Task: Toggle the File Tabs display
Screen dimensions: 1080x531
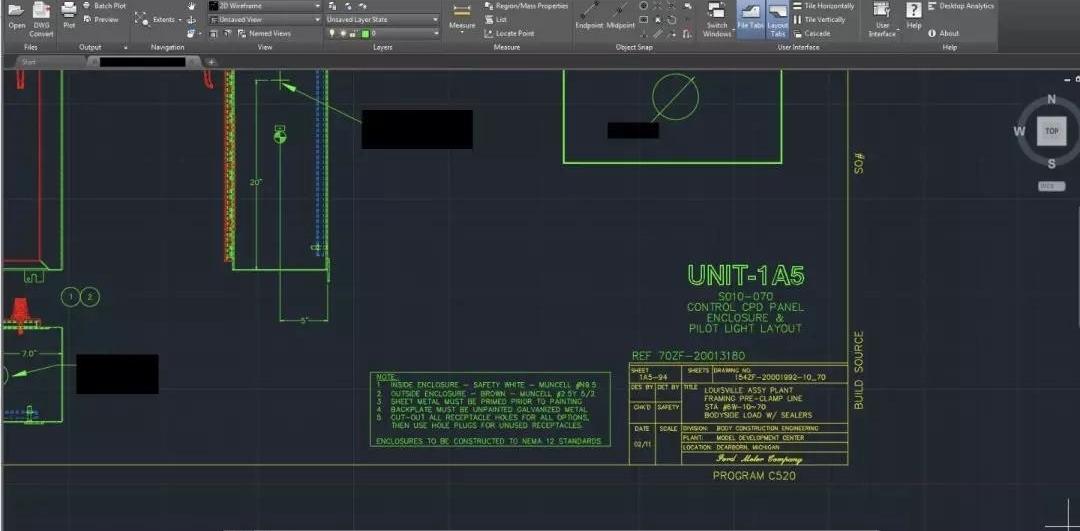Action: click(x=749, y=14)
